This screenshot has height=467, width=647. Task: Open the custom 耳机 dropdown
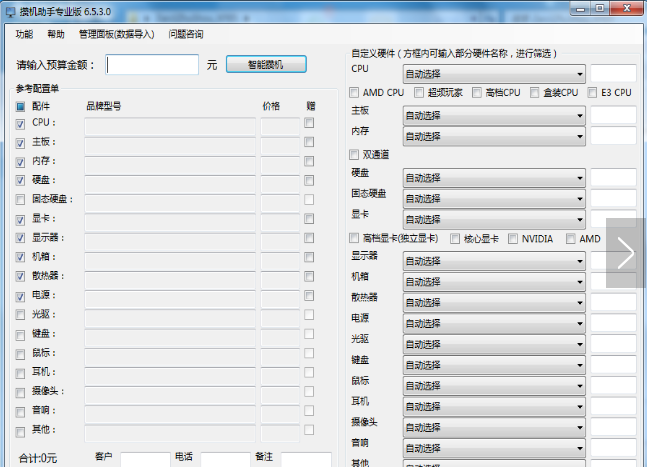[494, 407]
